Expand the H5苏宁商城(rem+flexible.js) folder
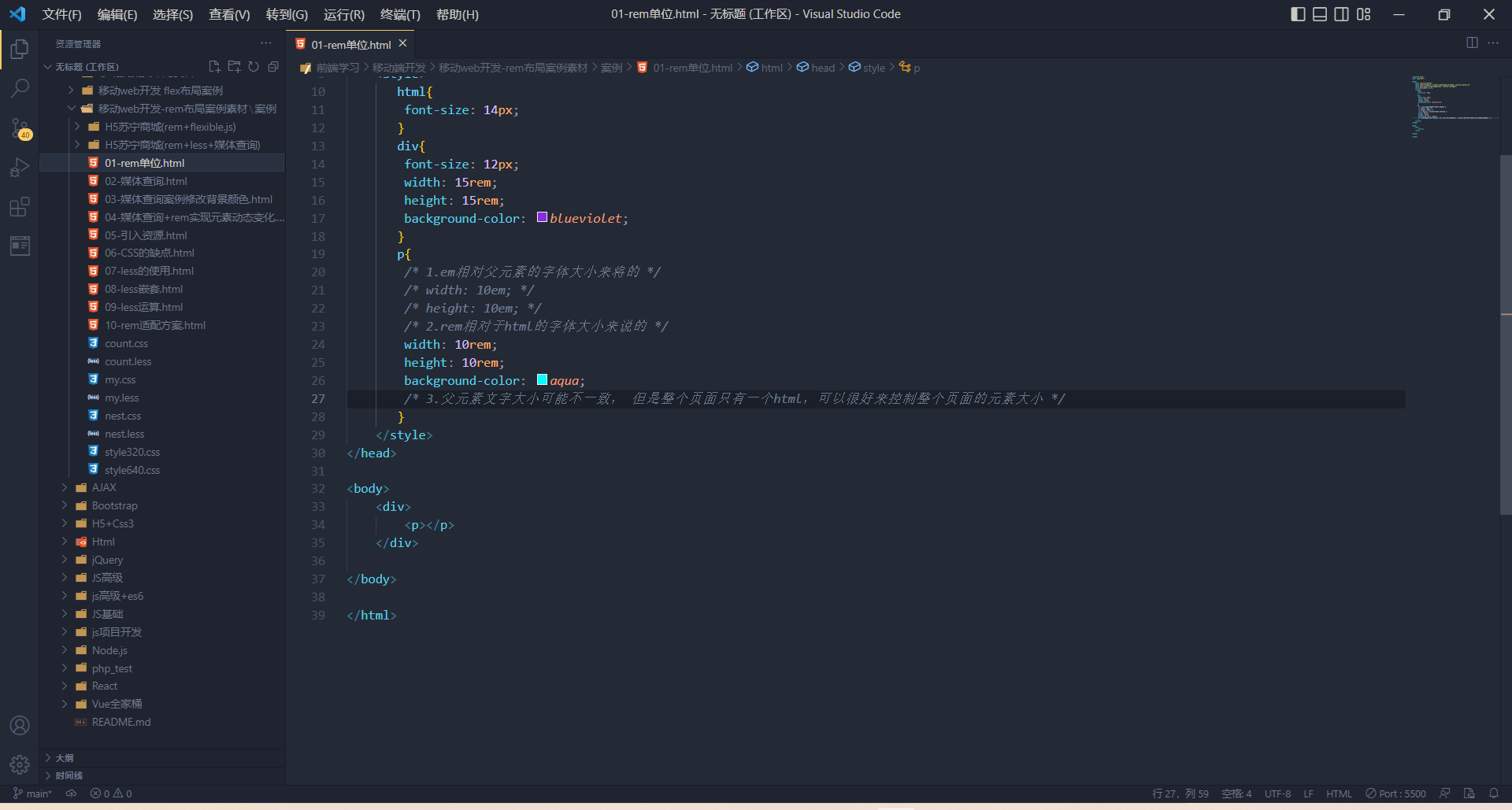Image resolution: width=1512 pixels, height=810 pixels. point(76,127)
